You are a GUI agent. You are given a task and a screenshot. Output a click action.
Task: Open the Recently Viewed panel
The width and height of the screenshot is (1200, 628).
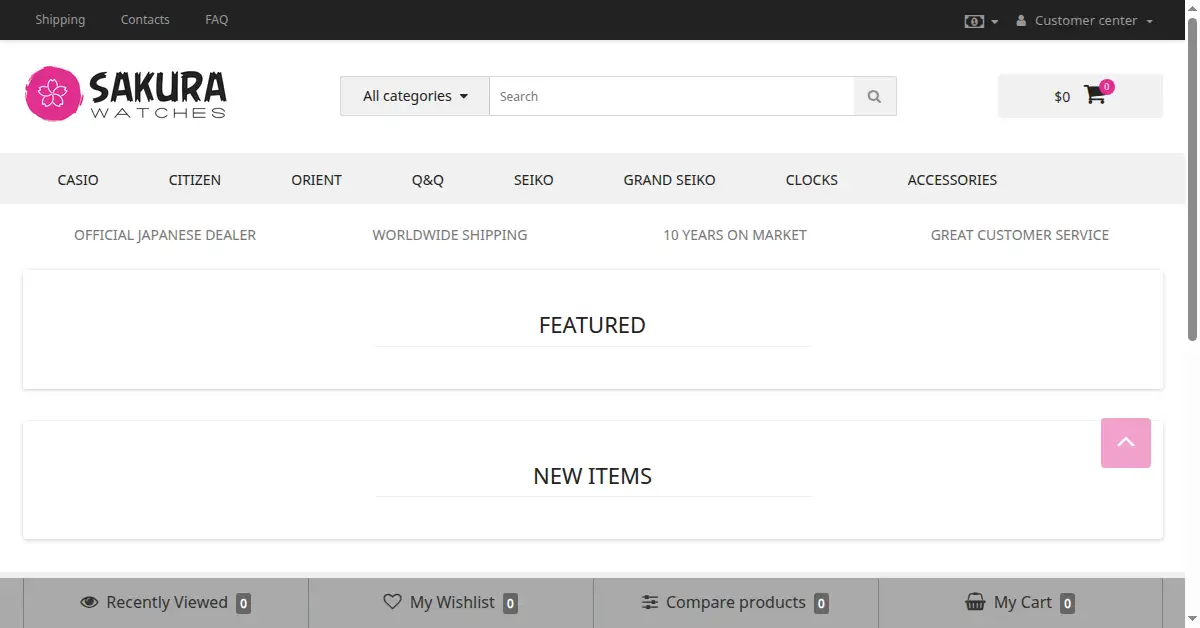point(166,602)
